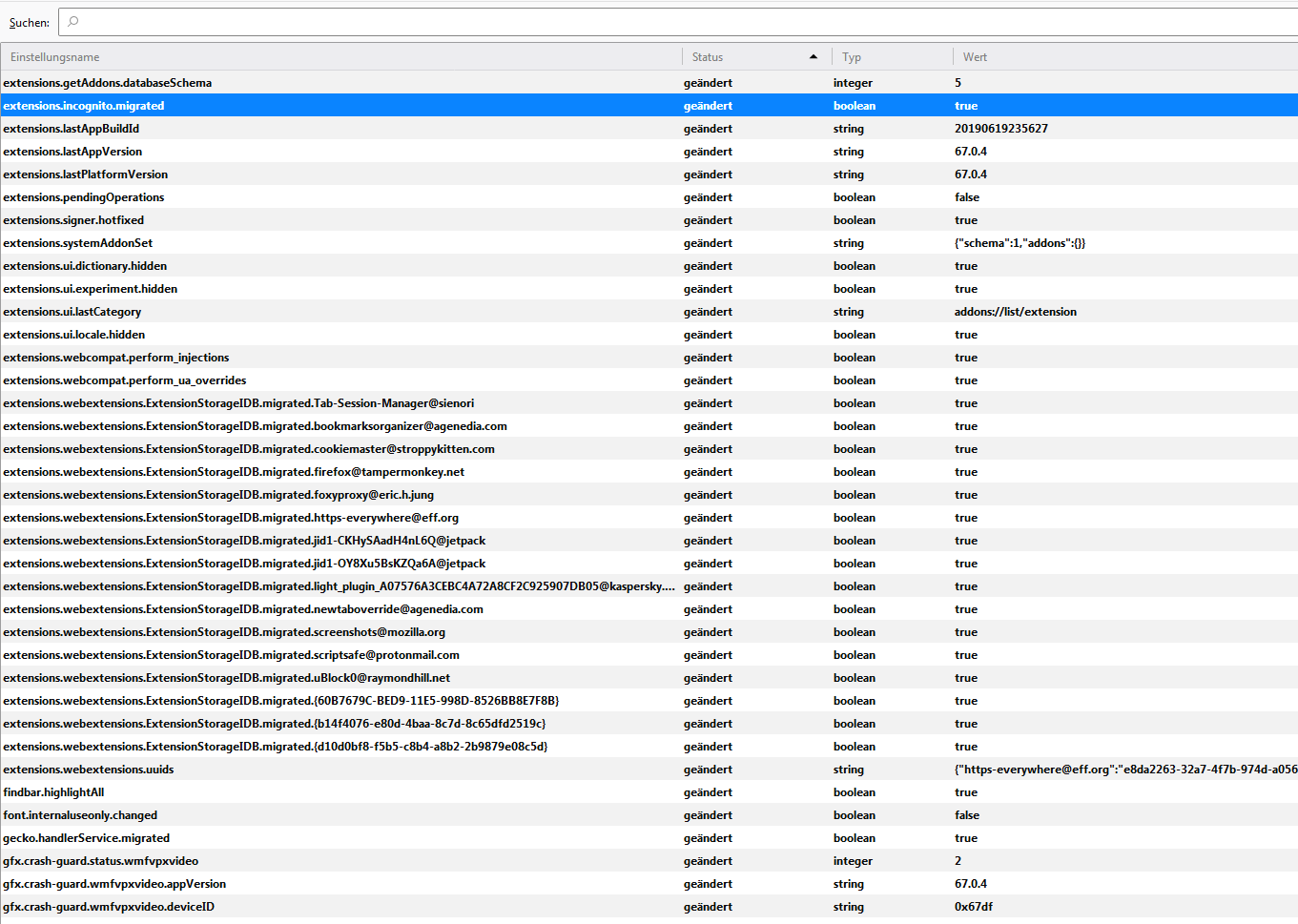
Task: Click the extensions.pendingOperations row
Action: click(84, 197)
